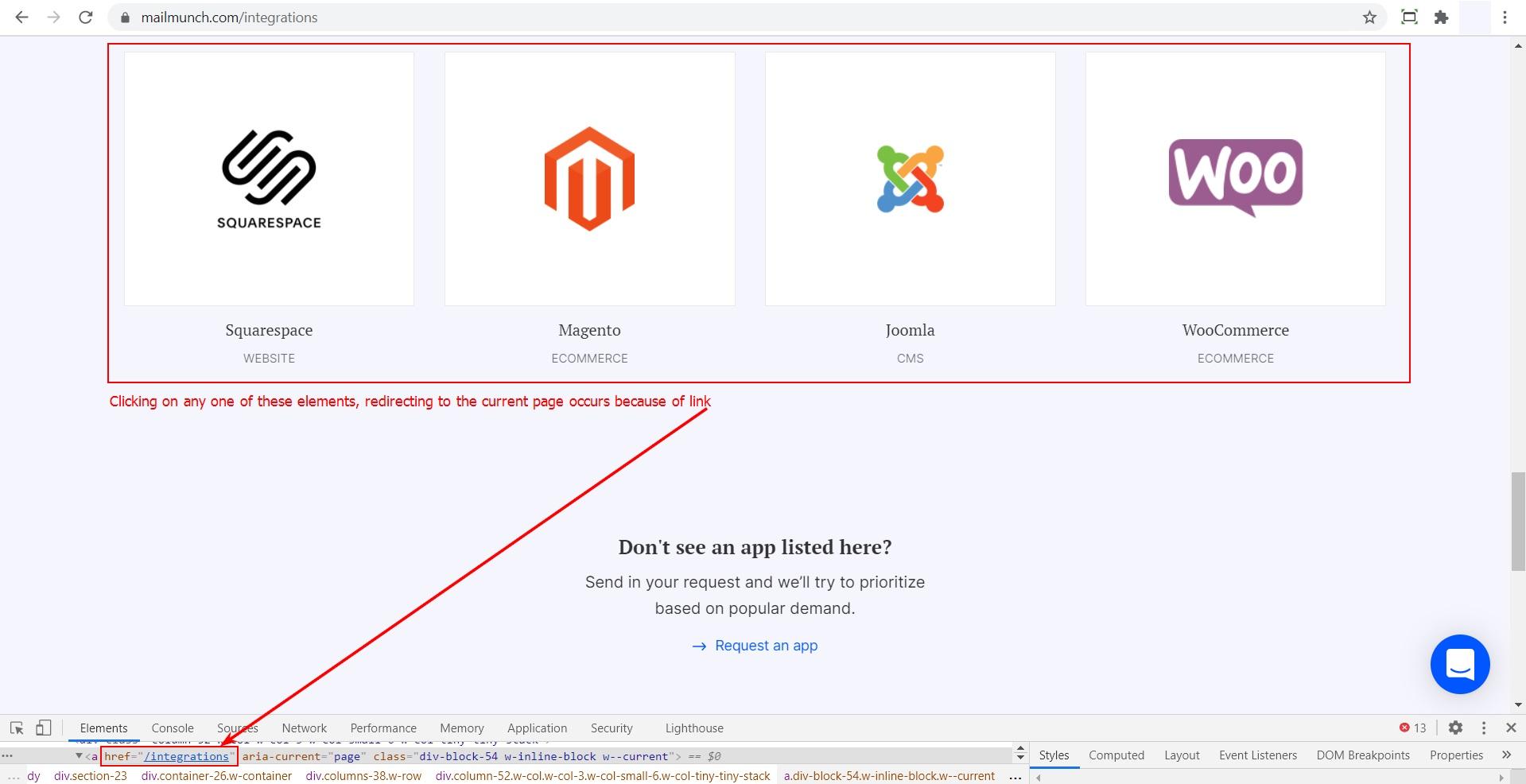Open the browser extensions puzzle icon
1526x784 pixels.
coord(1441,17)
